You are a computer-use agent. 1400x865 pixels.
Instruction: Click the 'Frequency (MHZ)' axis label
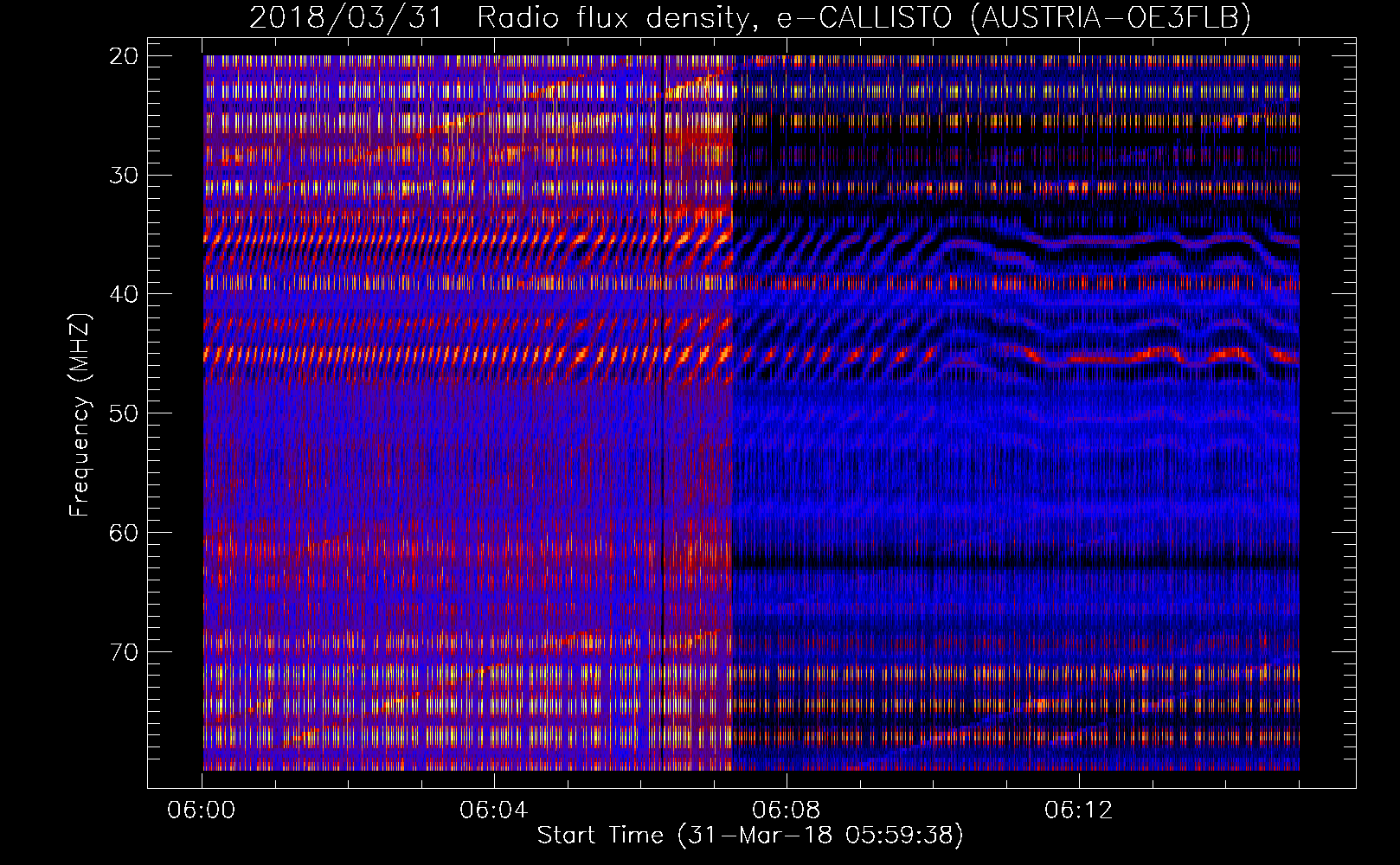point(80,415)
